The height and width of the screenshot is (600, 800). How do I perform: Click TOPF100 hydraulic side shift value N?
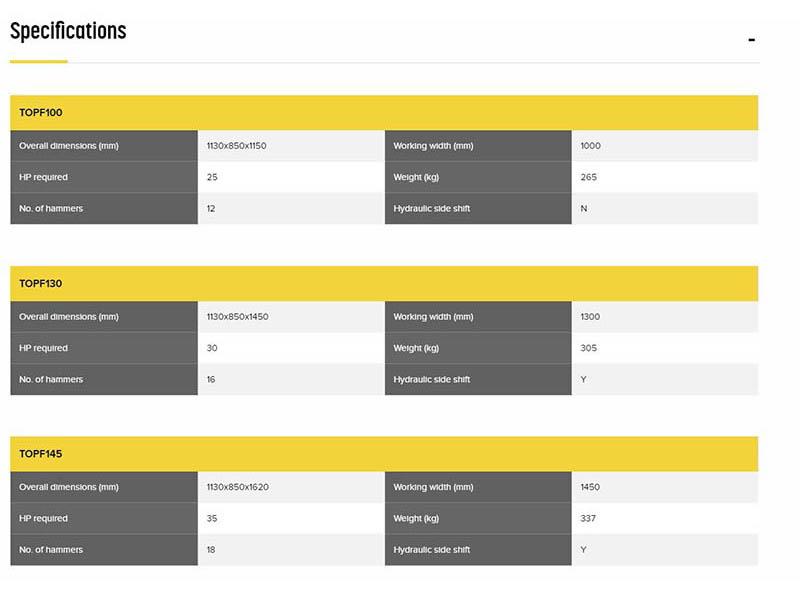(x=584, y=209)
